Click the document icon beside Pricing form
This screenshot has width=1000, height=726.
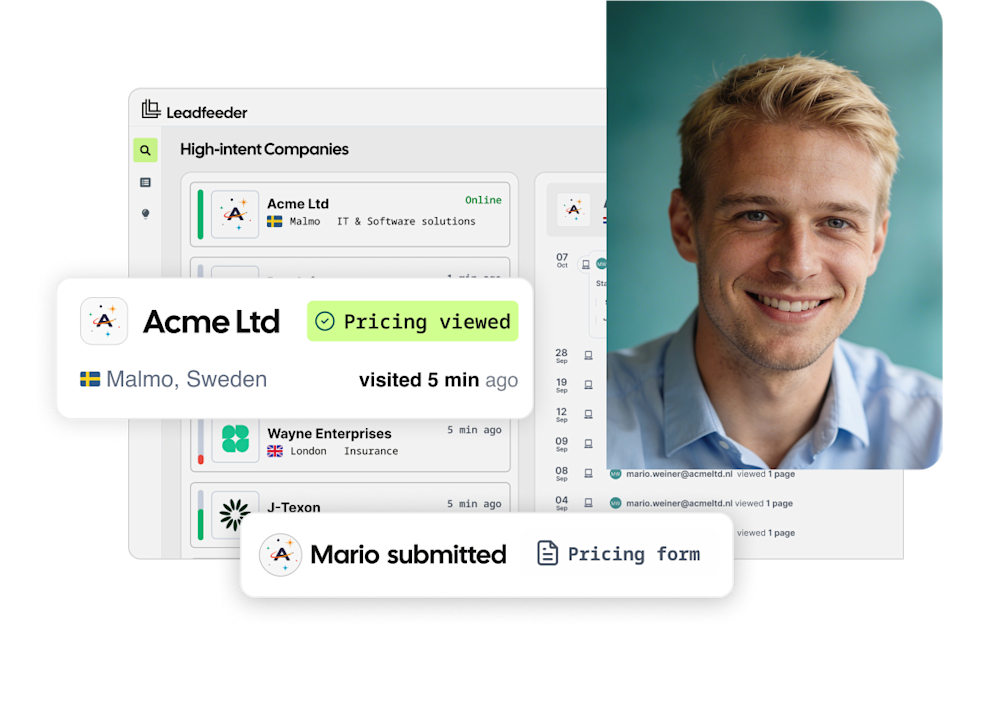click(547, 553)
